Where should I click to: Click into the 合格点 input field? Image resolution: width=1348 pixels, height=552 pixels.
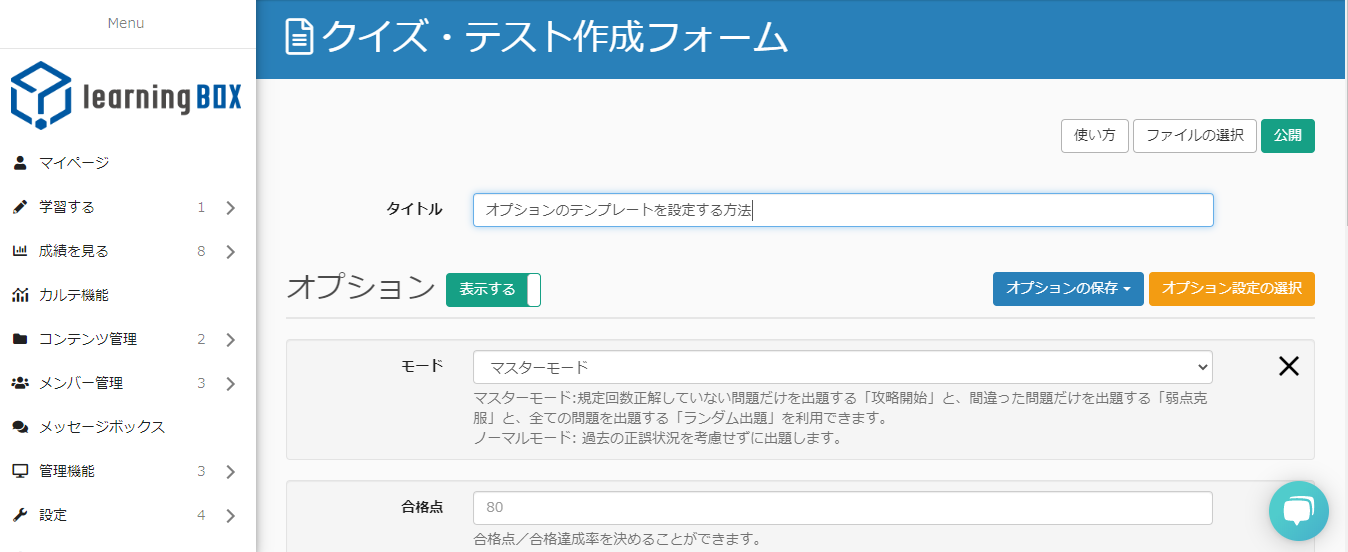tap(842, 508)
